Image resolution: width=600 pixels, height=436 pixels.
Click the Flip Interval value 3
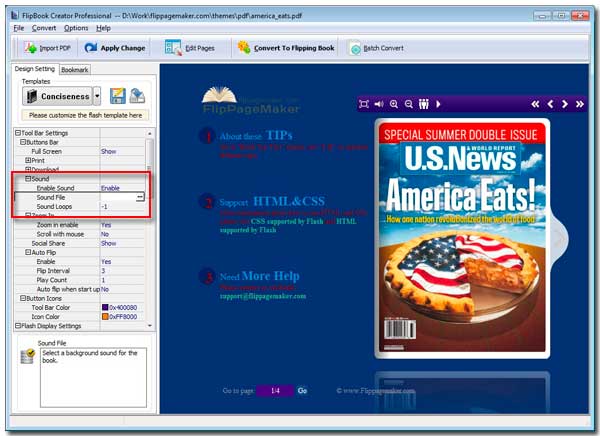(103, 271)
